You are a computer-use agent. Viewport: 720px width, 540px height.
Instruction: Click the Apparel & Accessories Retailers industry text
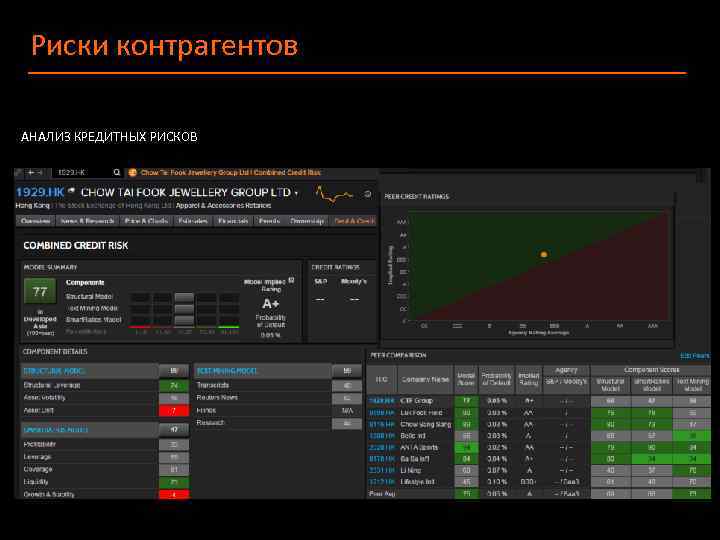223,206
